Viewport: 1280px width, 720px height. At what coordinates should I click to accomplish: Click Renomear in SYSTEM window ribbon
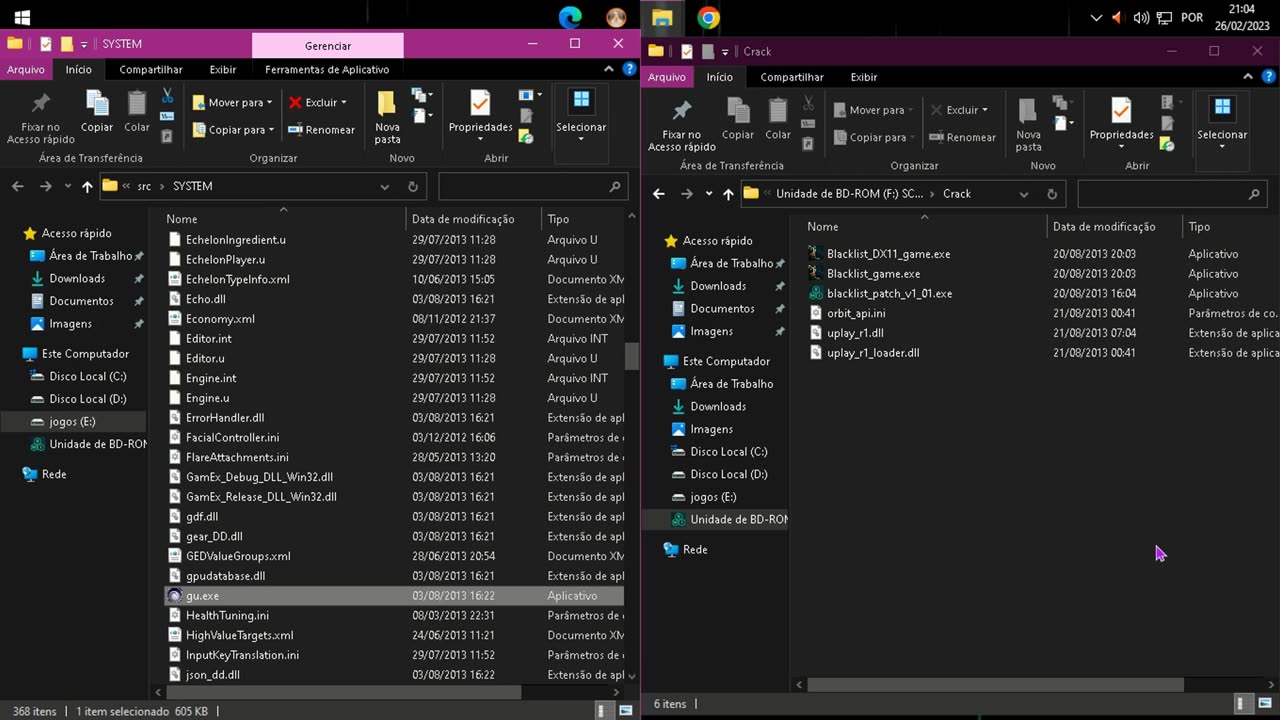[322, 130]
